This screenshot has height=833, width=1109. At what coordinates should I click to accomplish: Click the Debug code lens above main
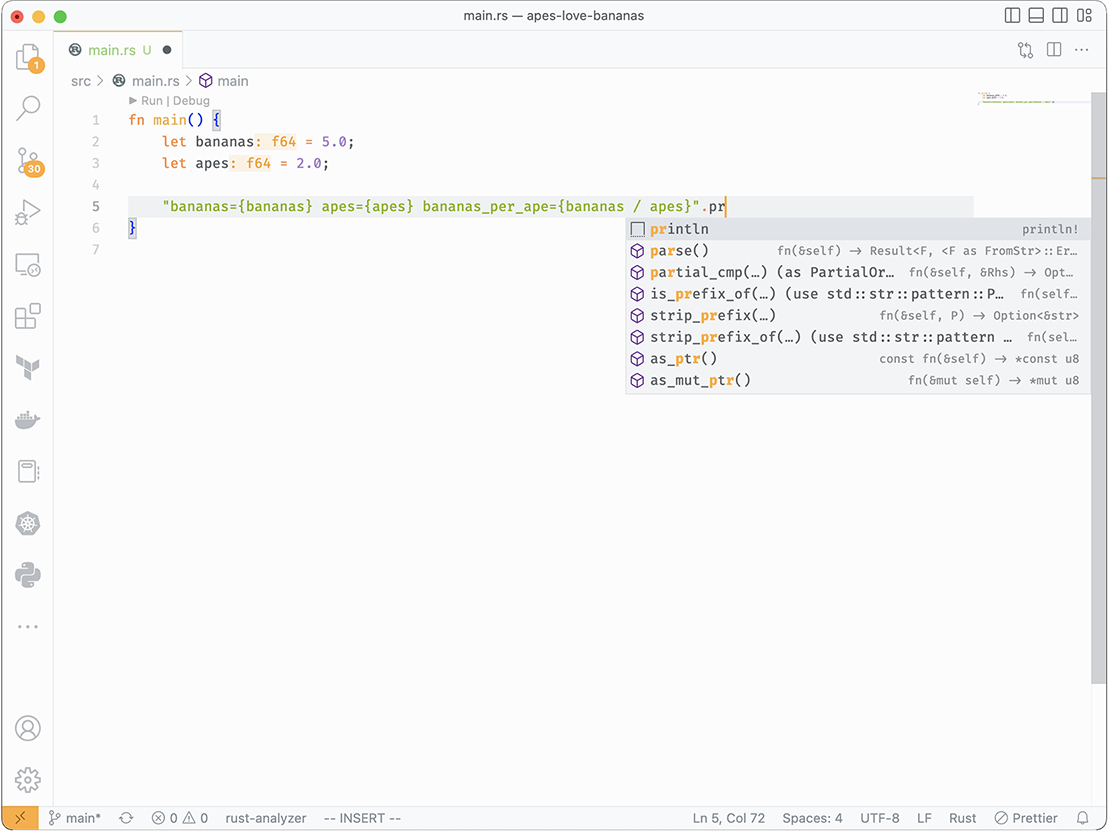tap(191, 101)
